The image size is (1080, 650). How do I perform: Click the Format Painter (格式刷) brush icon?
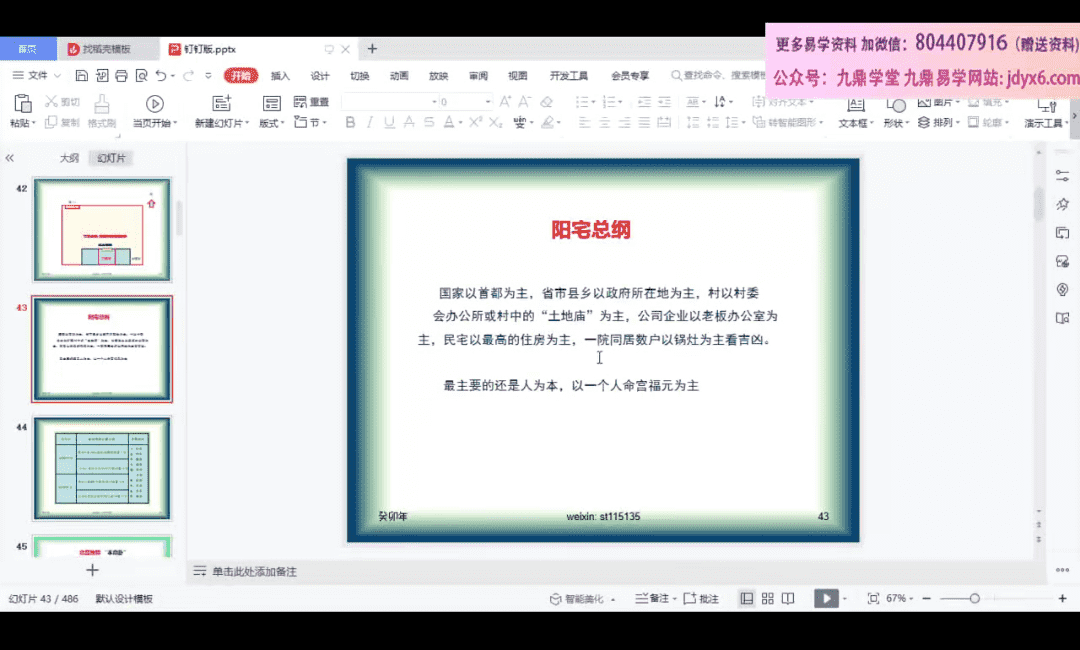102,104
